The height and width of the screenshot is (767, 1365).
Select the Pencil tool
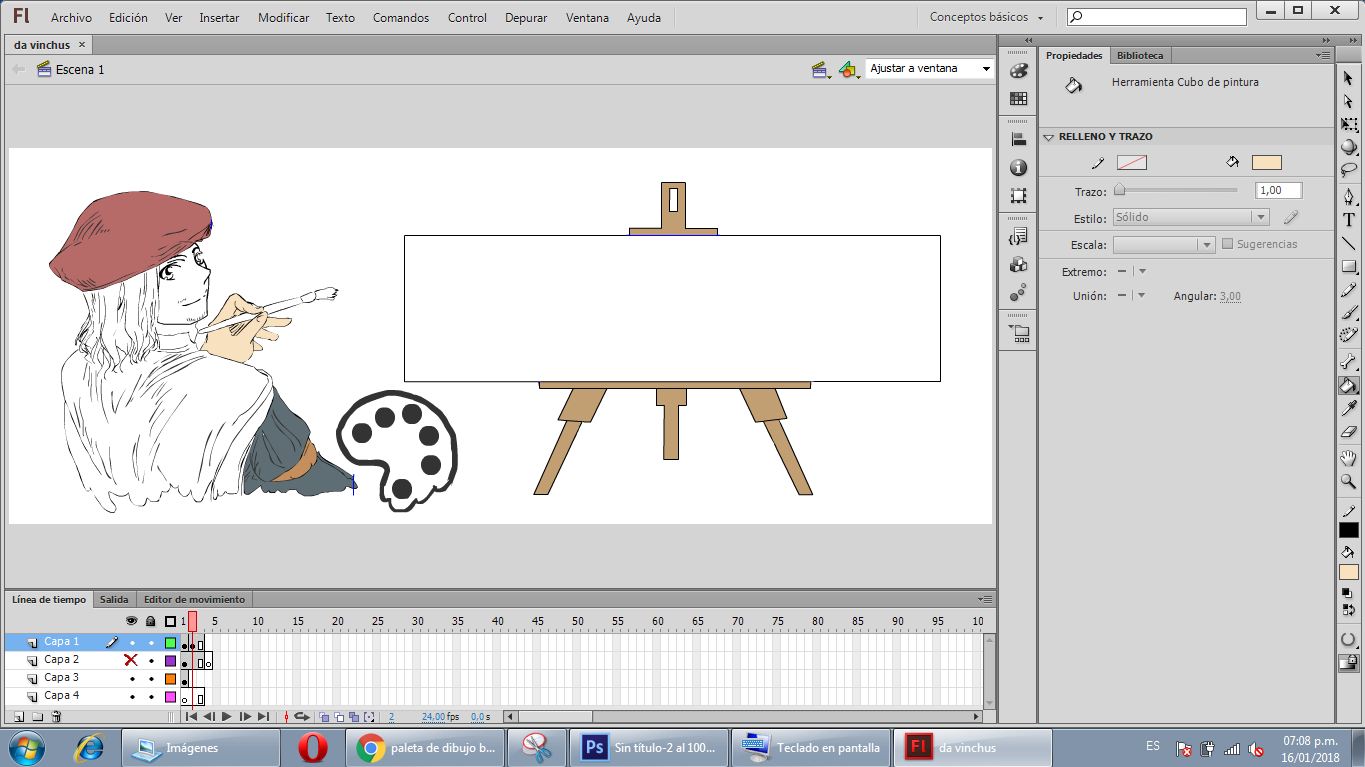coord(1349,289)
